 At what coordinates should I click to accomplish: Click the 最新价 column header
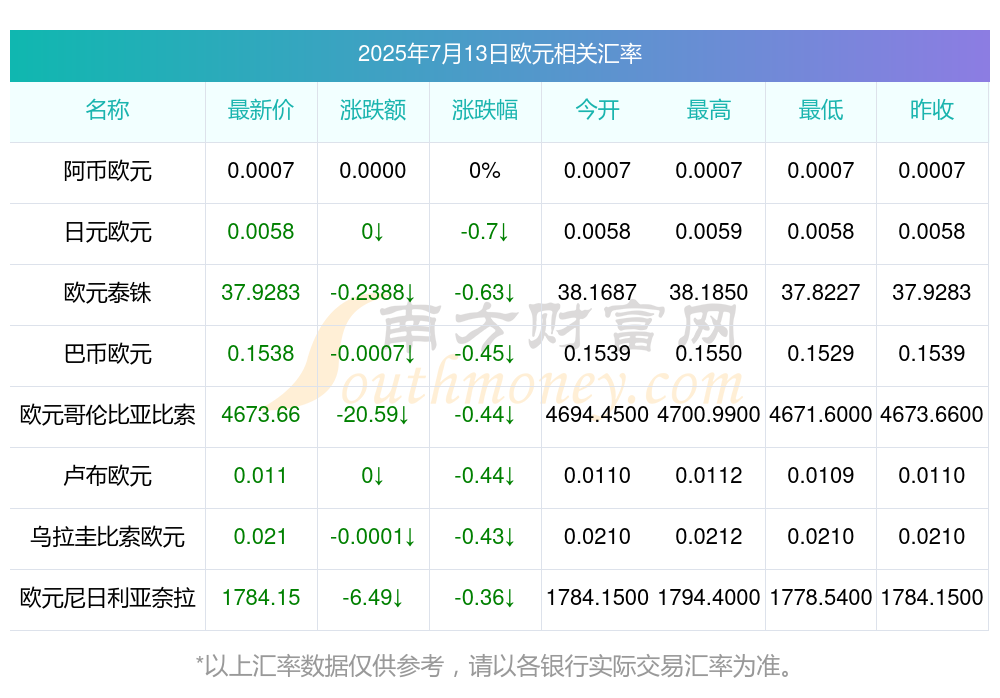(261, 110)
